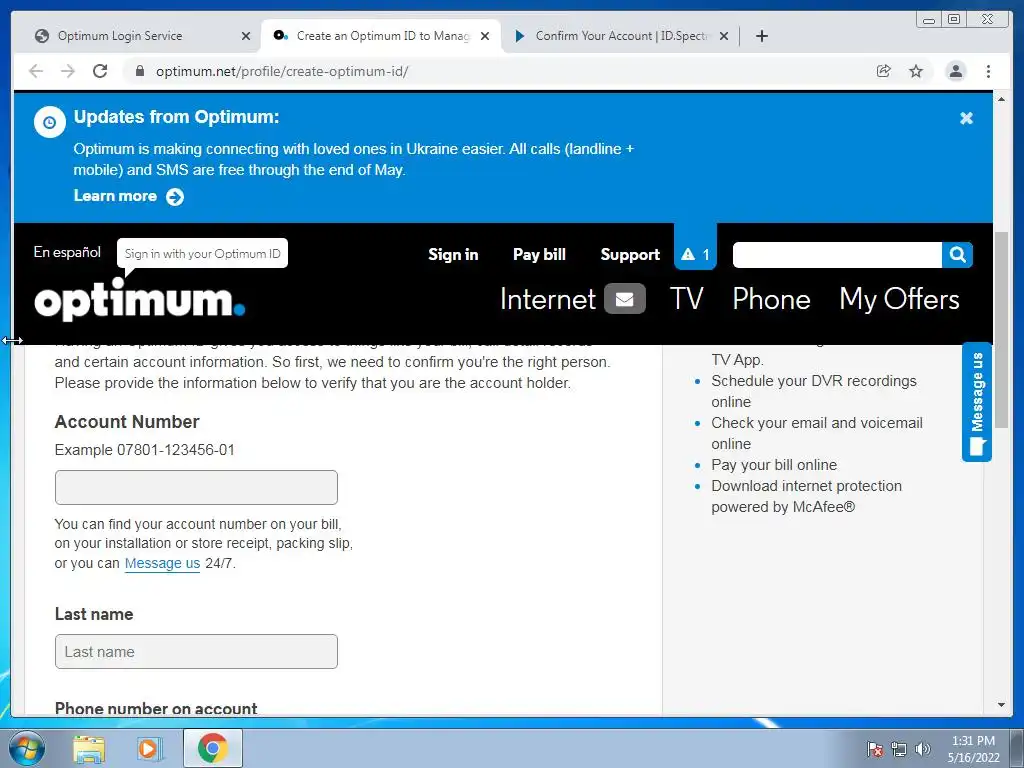Click the Last name input field
This screenshot has height=768, width=1024.
point(196,651)
